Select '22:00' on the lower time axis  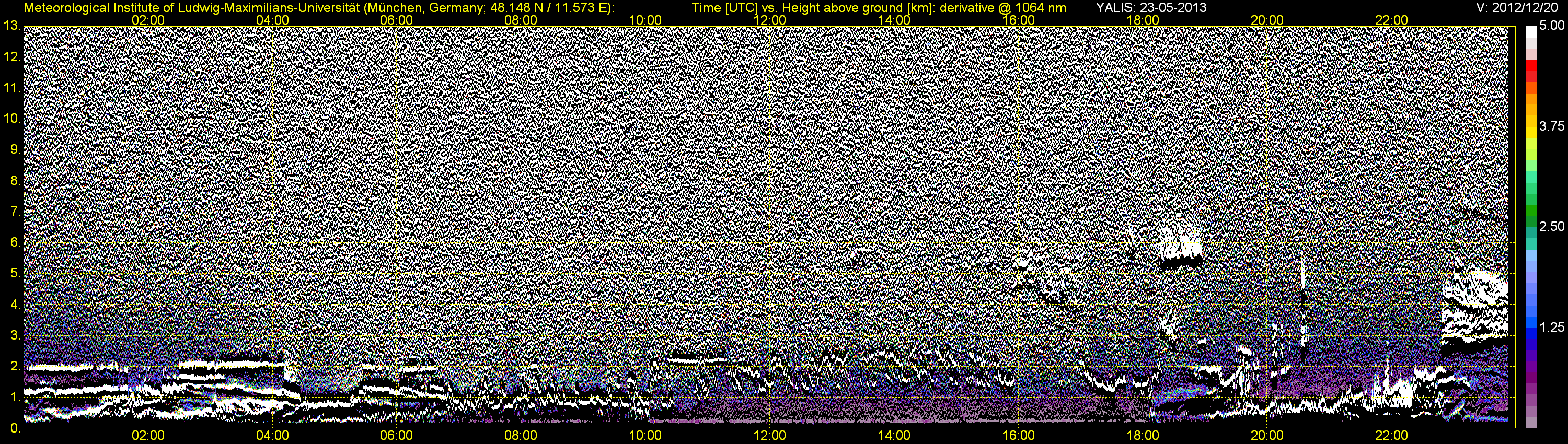(x=1392, y=436)
